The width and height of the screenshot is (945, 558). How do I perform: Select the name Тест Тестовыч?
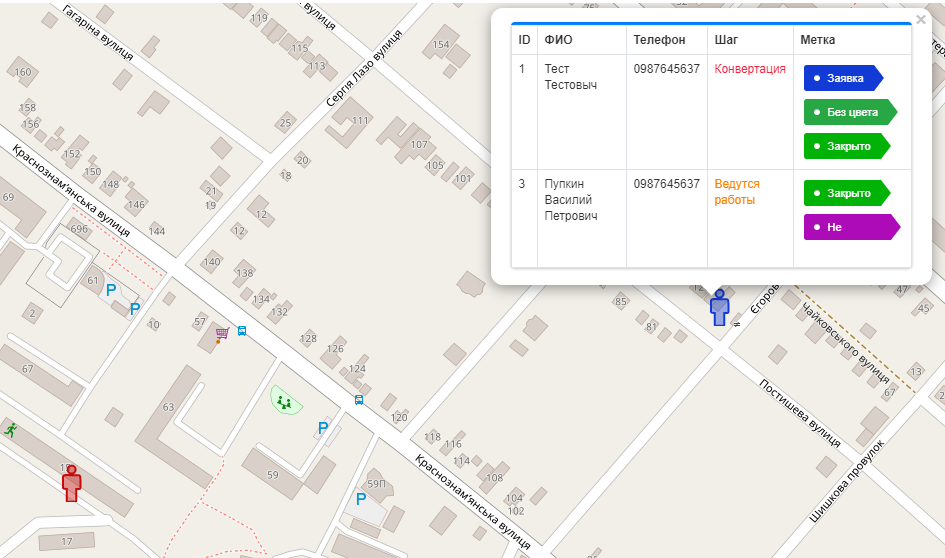571,77
